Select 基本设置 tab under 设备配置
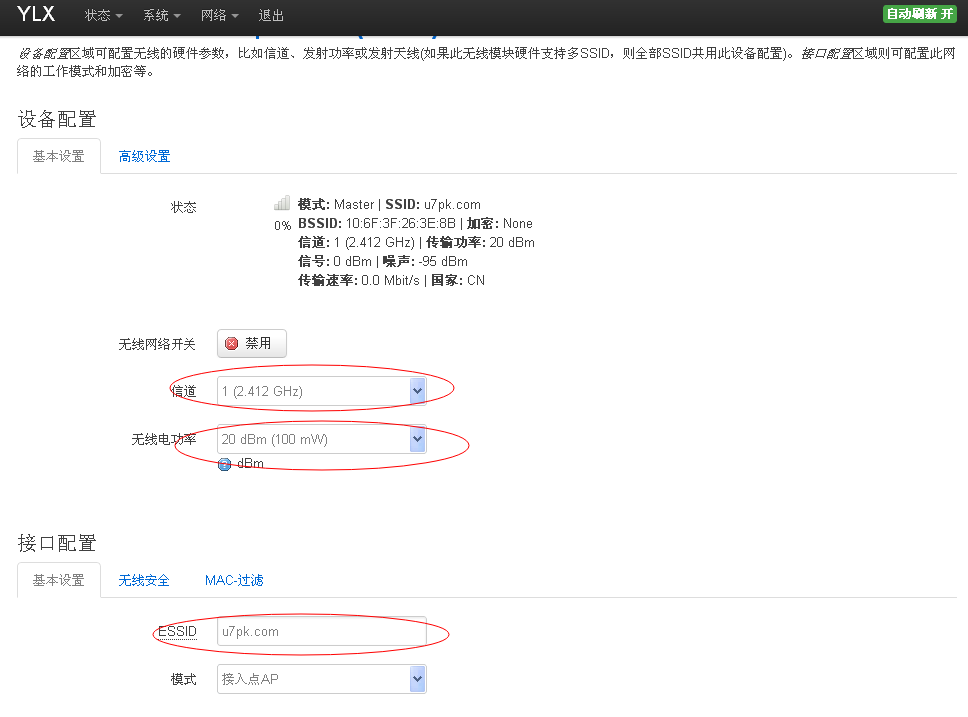This screenshot has height=717, width=968. coord(59,156)
